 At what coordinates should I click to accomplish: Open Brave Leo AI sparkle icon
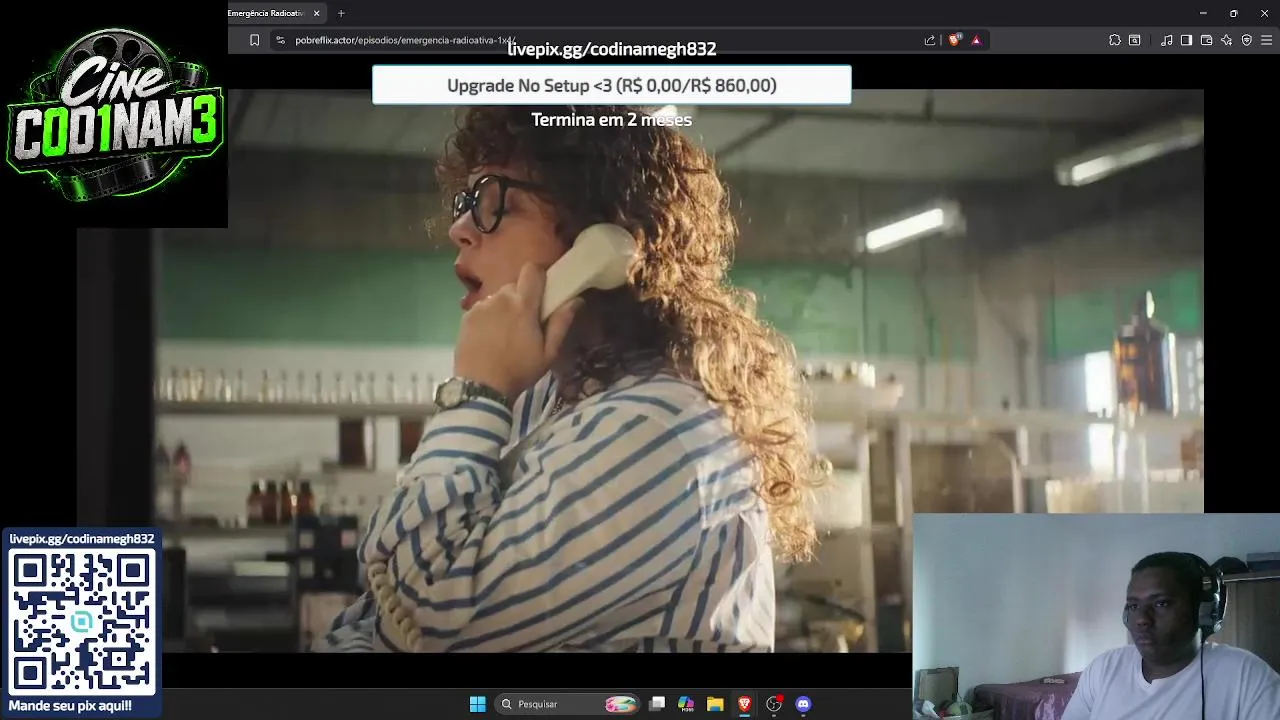1226,40
